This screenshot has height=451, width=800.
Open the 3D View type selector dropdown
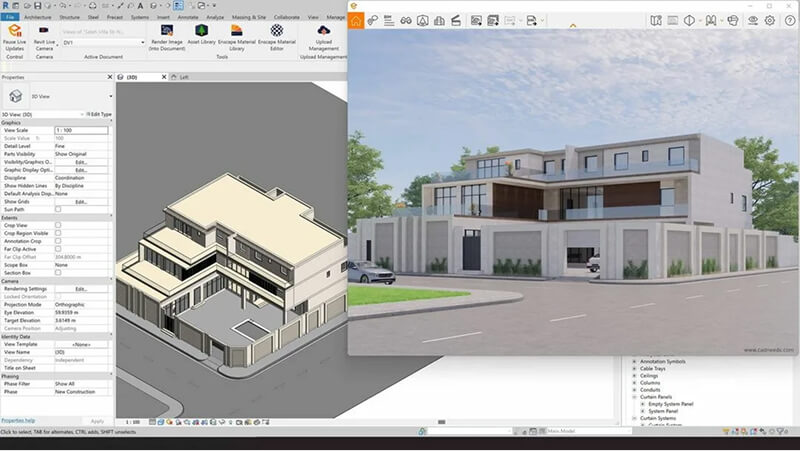pos(110,96)
